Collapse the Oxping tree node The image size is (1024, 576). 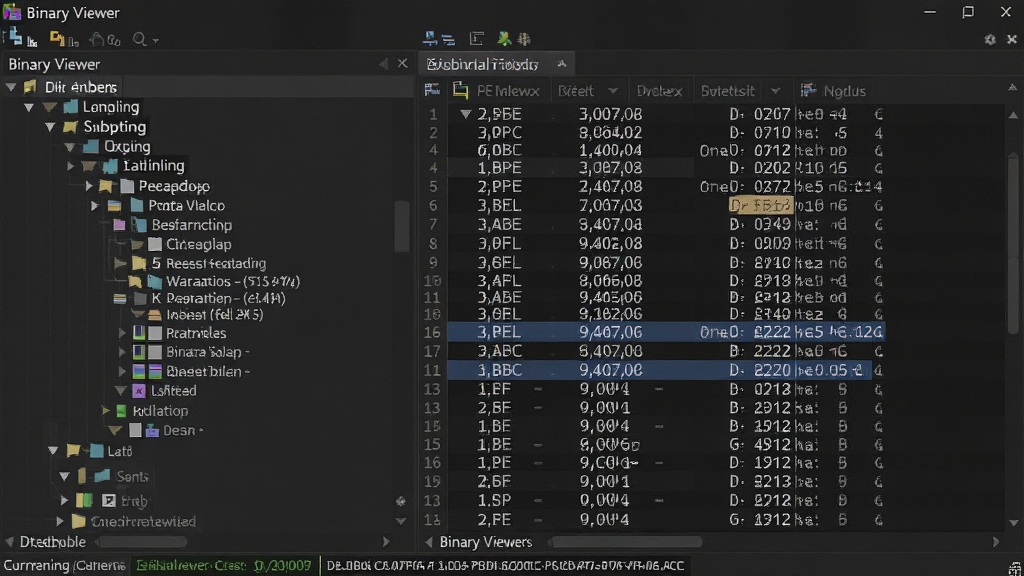[x=69, y=146]
